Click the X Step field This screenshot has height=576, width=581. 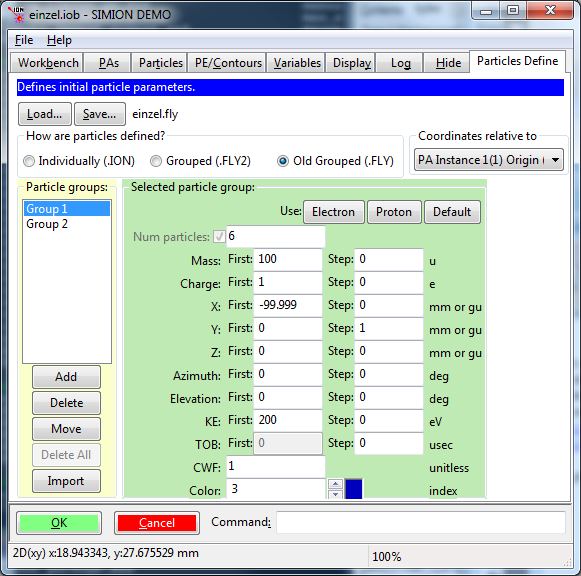[x=389, y=305]
